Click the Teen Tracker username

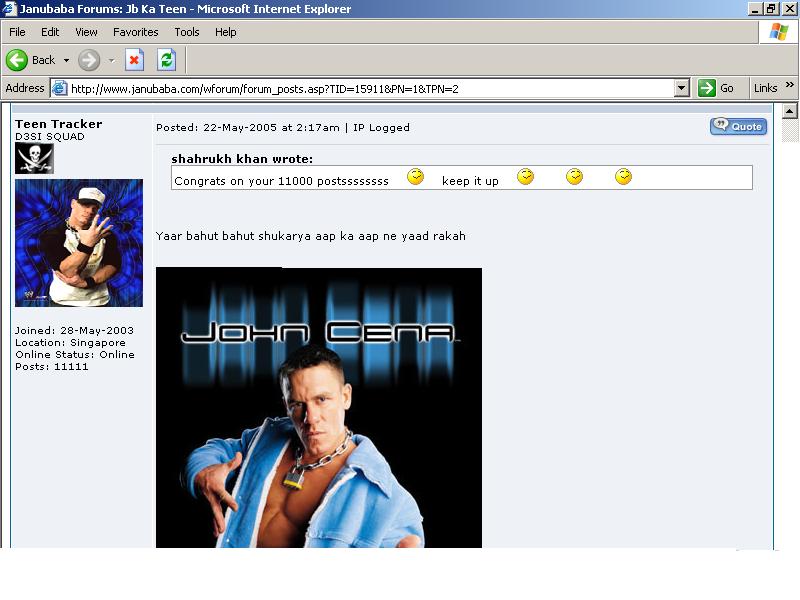[x=59, y=124]
